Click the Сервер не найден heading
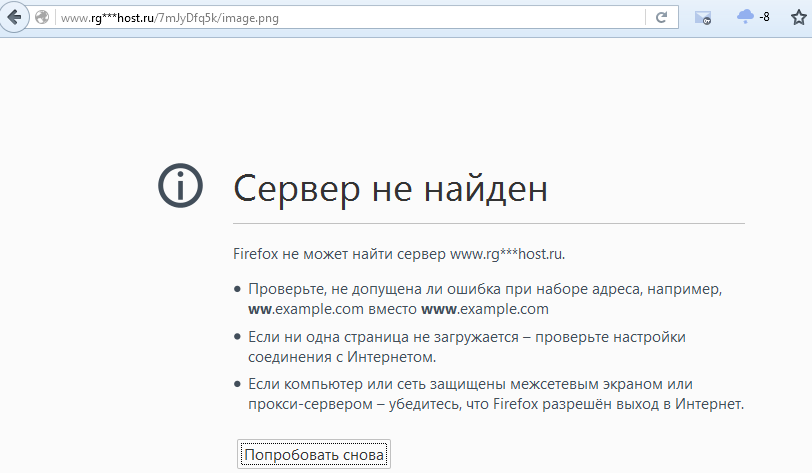Screen dimensions: 812x473 [x=390, y=187]
